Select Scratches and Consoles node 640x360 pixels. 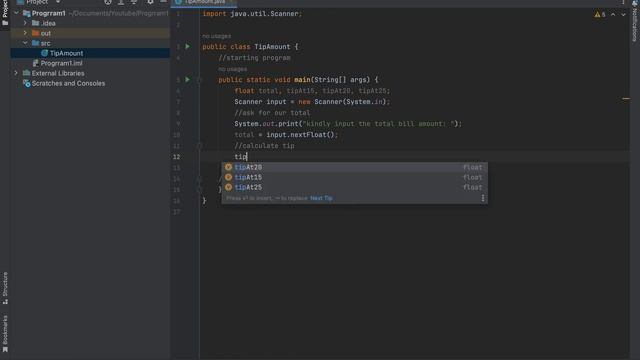tap(68, 83)
